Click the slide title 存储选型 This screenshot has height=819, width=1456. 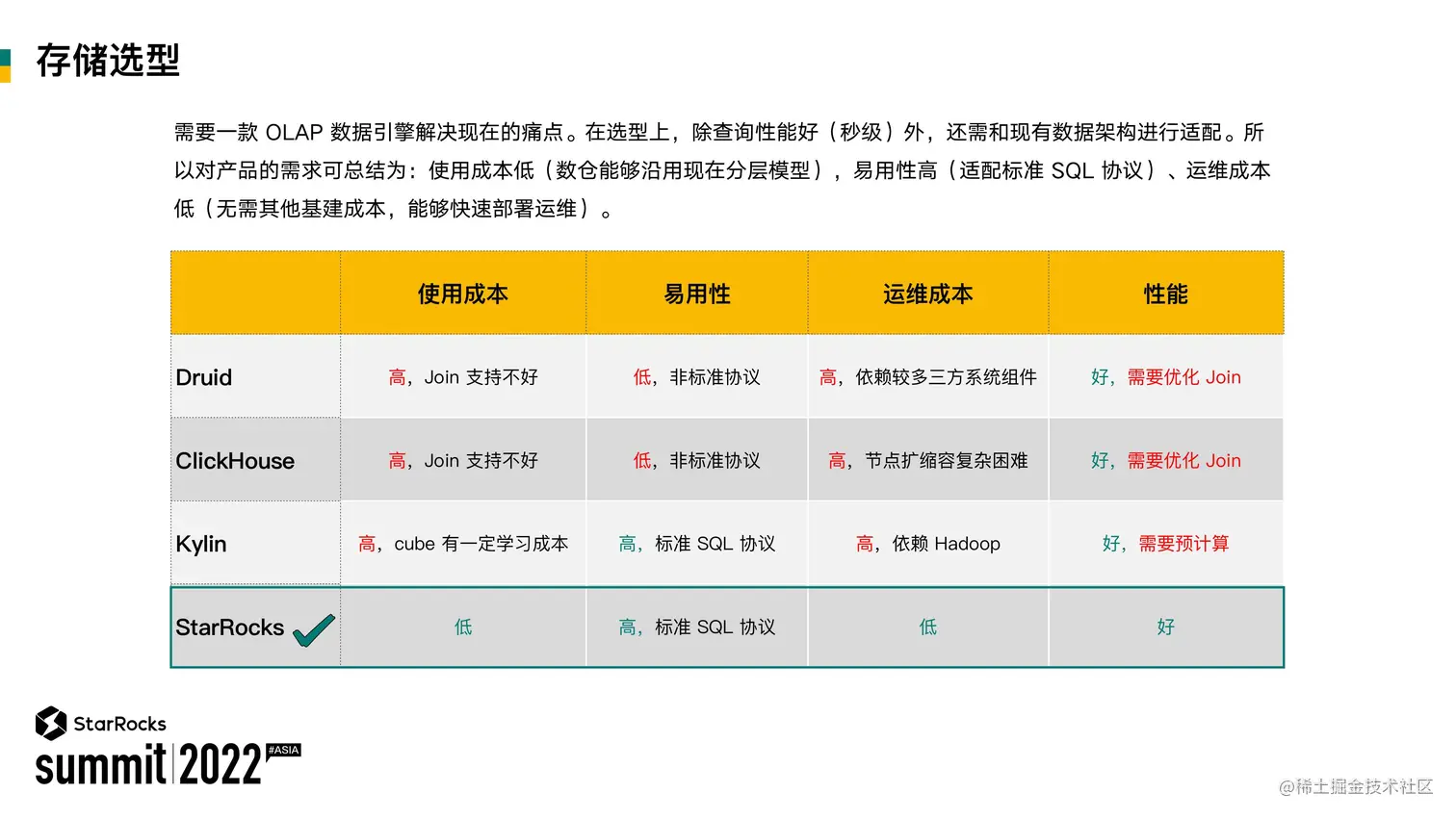click(x=108, y=61)
